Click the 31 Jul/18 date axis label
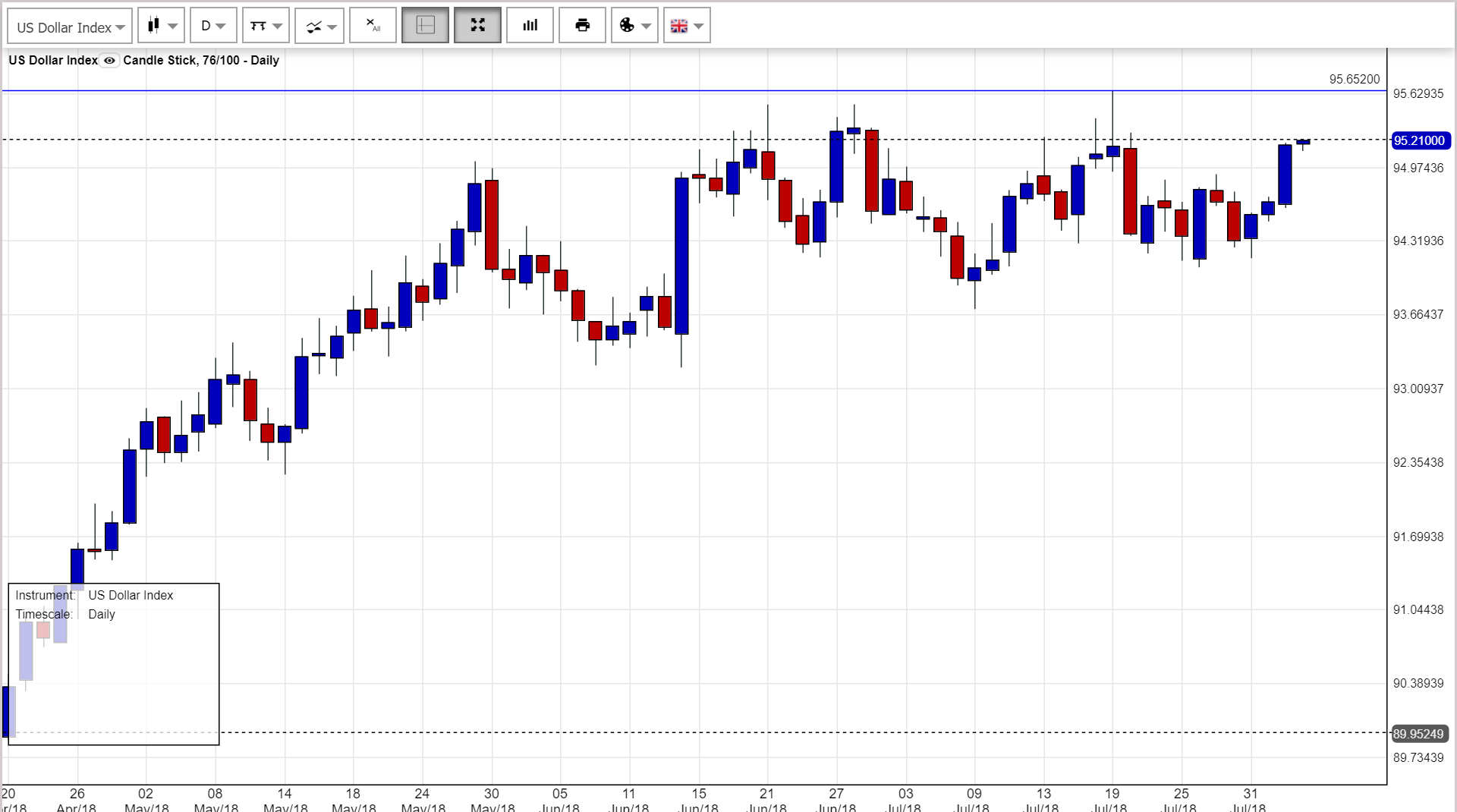The height and width of the screenshot is (812, 1457). [x=1250, y=800]
